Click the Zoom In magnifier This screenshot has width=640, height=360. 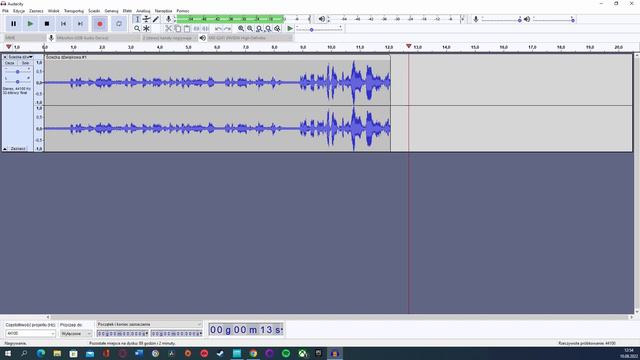pyautogui.click(x=241, y=29)
